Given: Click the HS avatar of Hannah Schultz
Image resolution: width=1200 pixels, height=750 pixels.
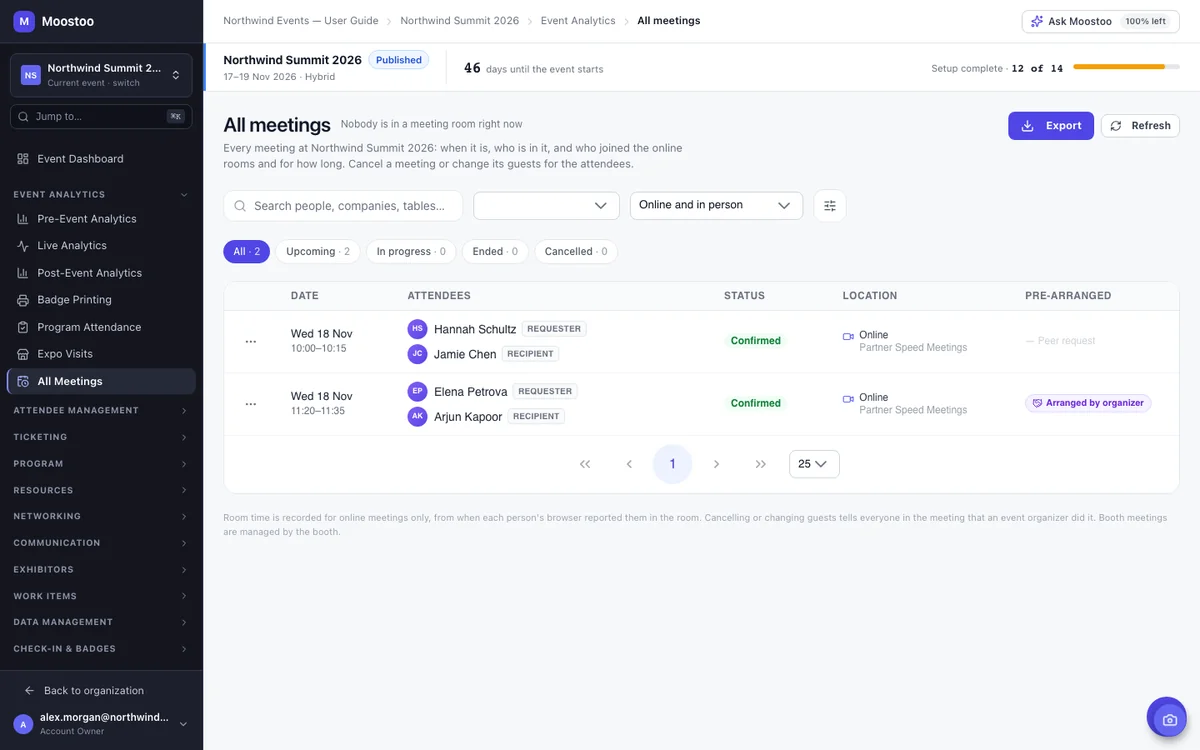Looking at the screenshot, I should [x=417, y=329].
